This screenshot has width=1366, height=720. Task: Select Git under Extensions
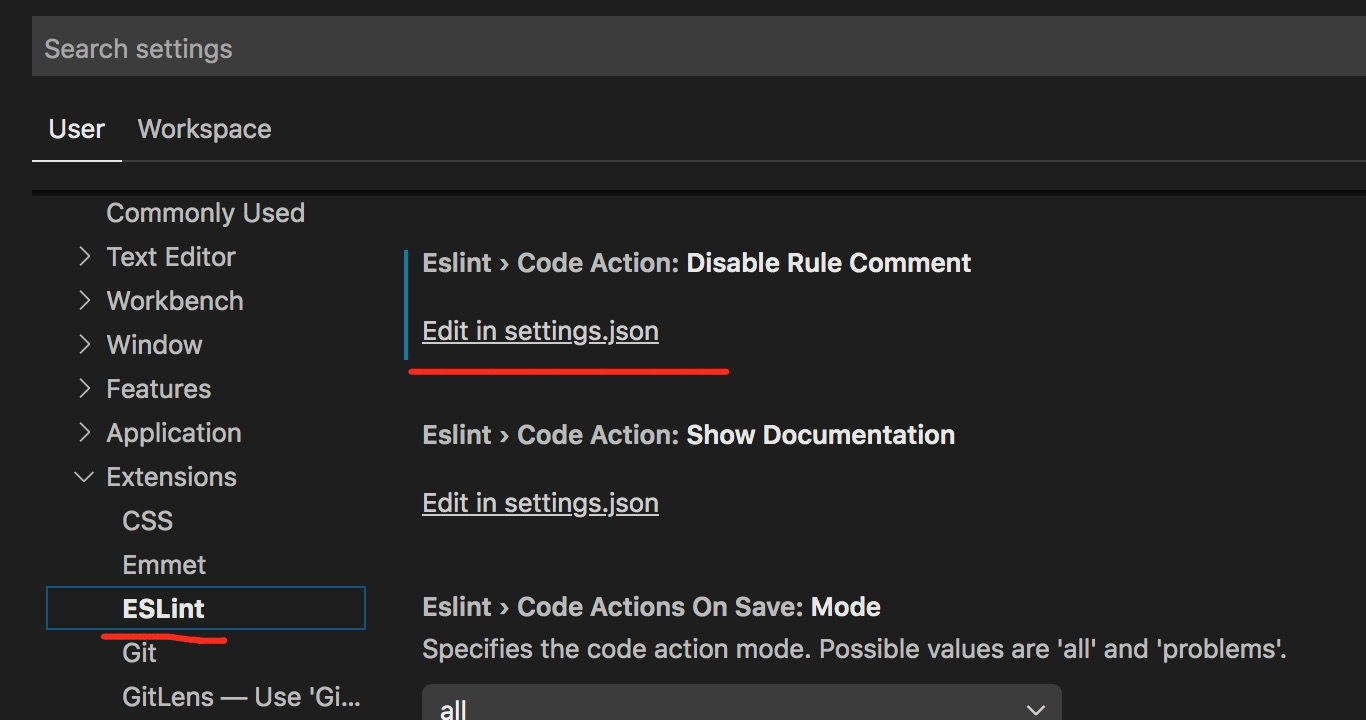tap(139, 653)
